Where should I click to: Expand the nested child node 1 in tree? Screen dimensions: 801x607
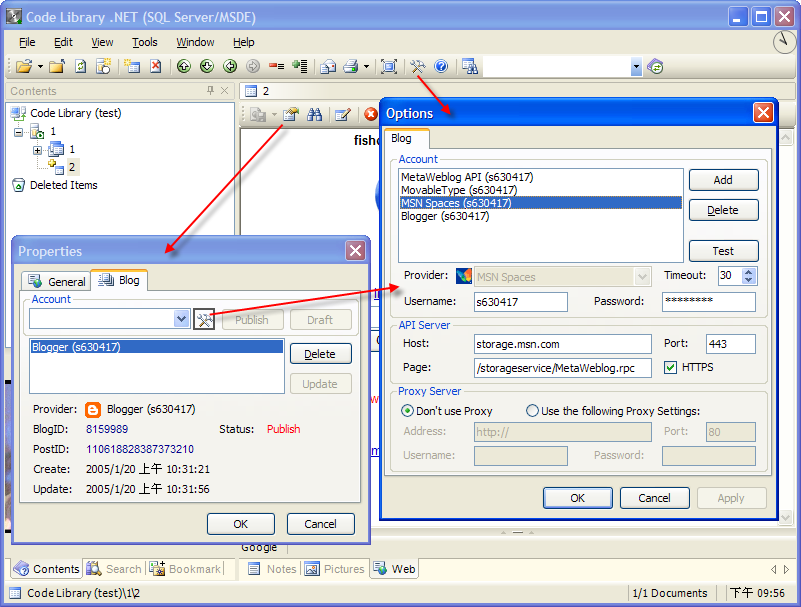pyautogui.click(x=37, y=150)
